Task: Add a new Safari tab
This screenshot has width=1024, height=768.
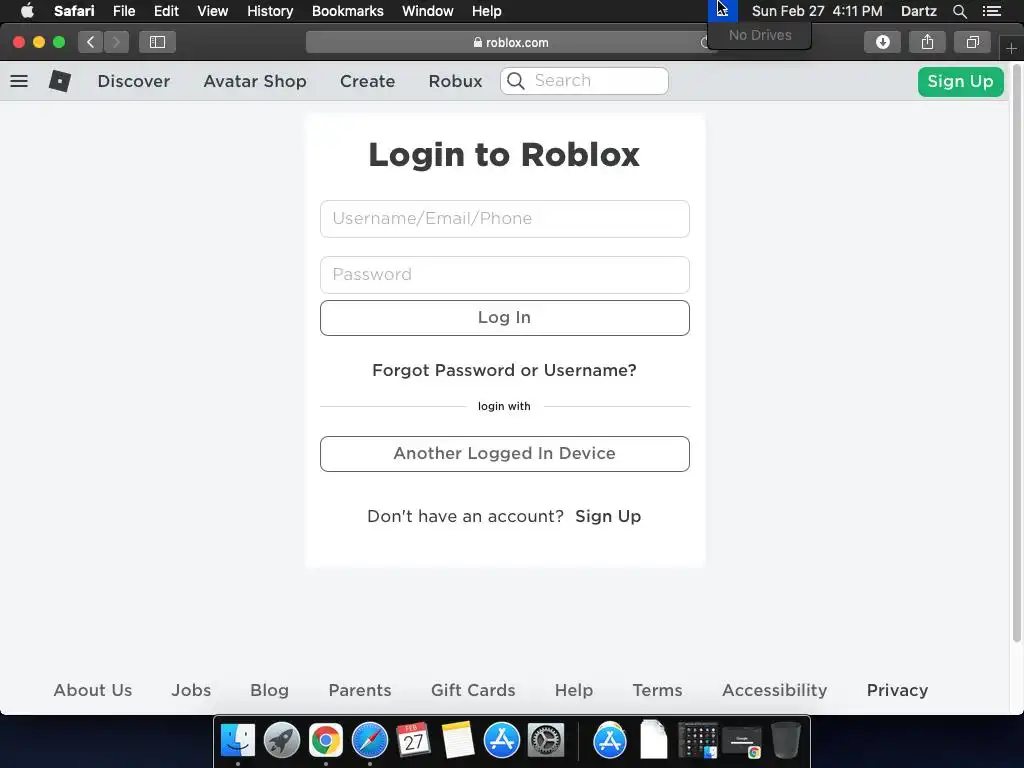Action: click(x=1011, y=48)
